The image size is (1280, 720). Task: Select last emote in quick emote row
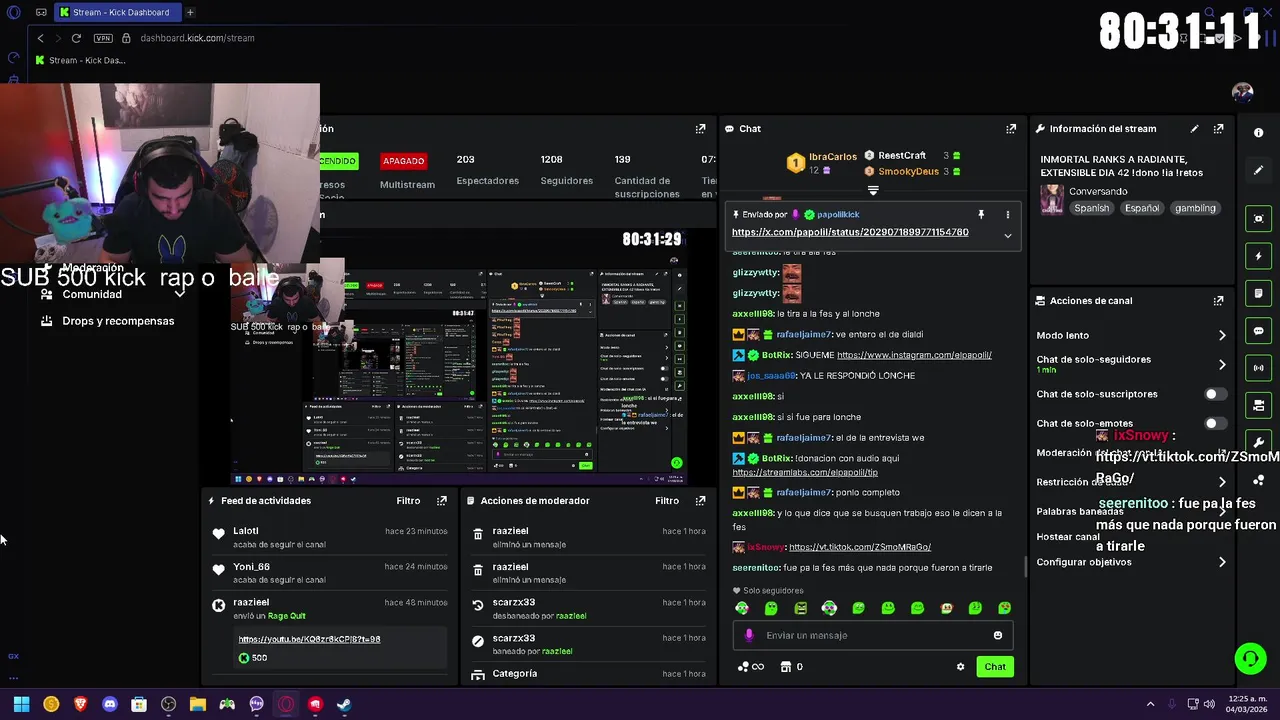tap(1004, 608)
